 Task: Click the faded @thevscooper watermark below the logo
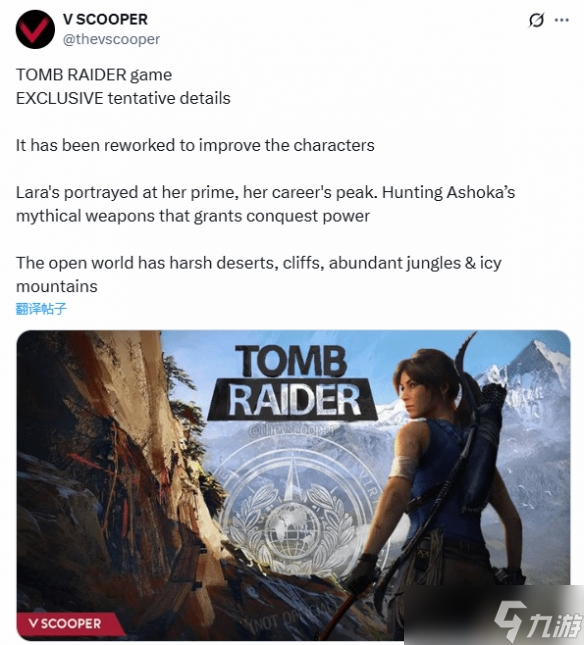[x=292, y=430]
